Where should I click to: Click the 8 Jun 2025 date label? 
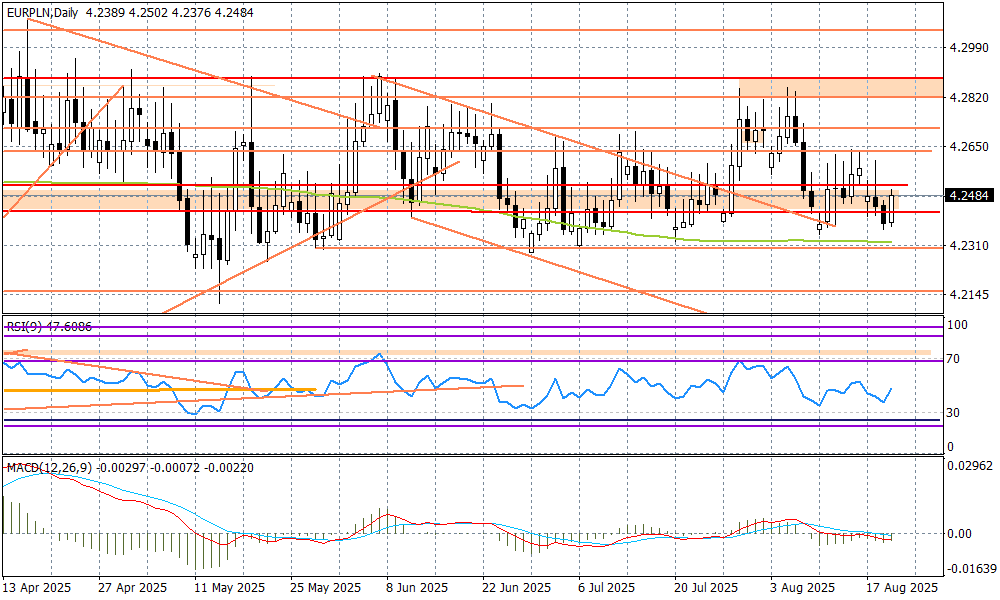[418, 587]
